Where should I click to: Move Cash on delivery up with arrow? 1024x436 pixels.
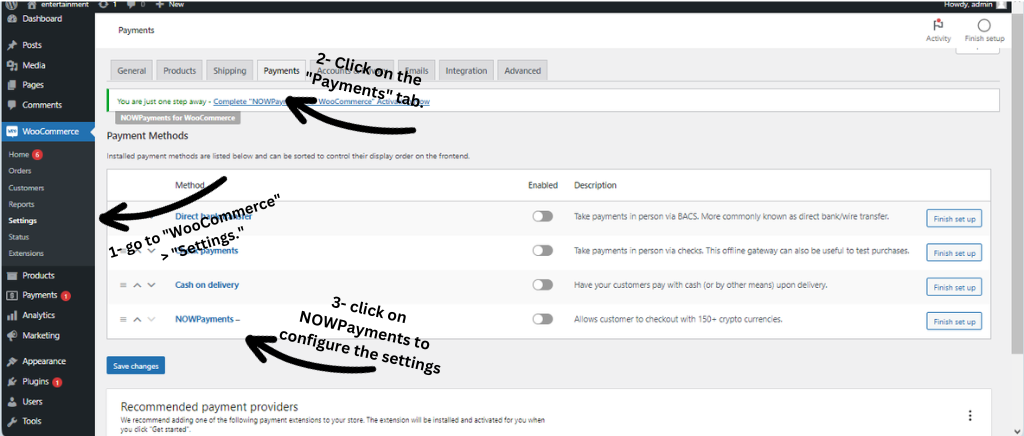click(x=137, y=285)
